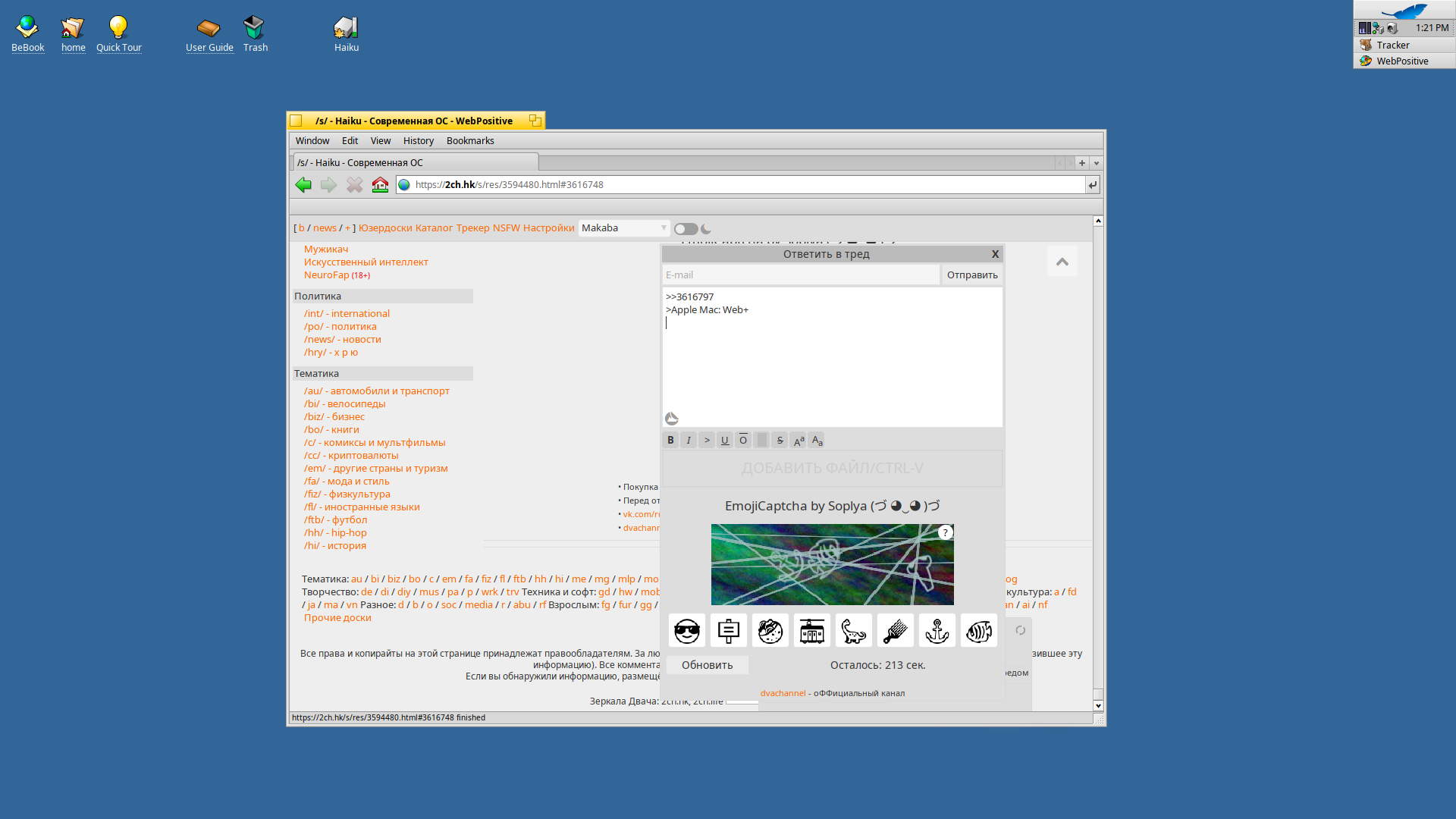
Task: Open the tab list dropdown arrow
Action: 1096,163
